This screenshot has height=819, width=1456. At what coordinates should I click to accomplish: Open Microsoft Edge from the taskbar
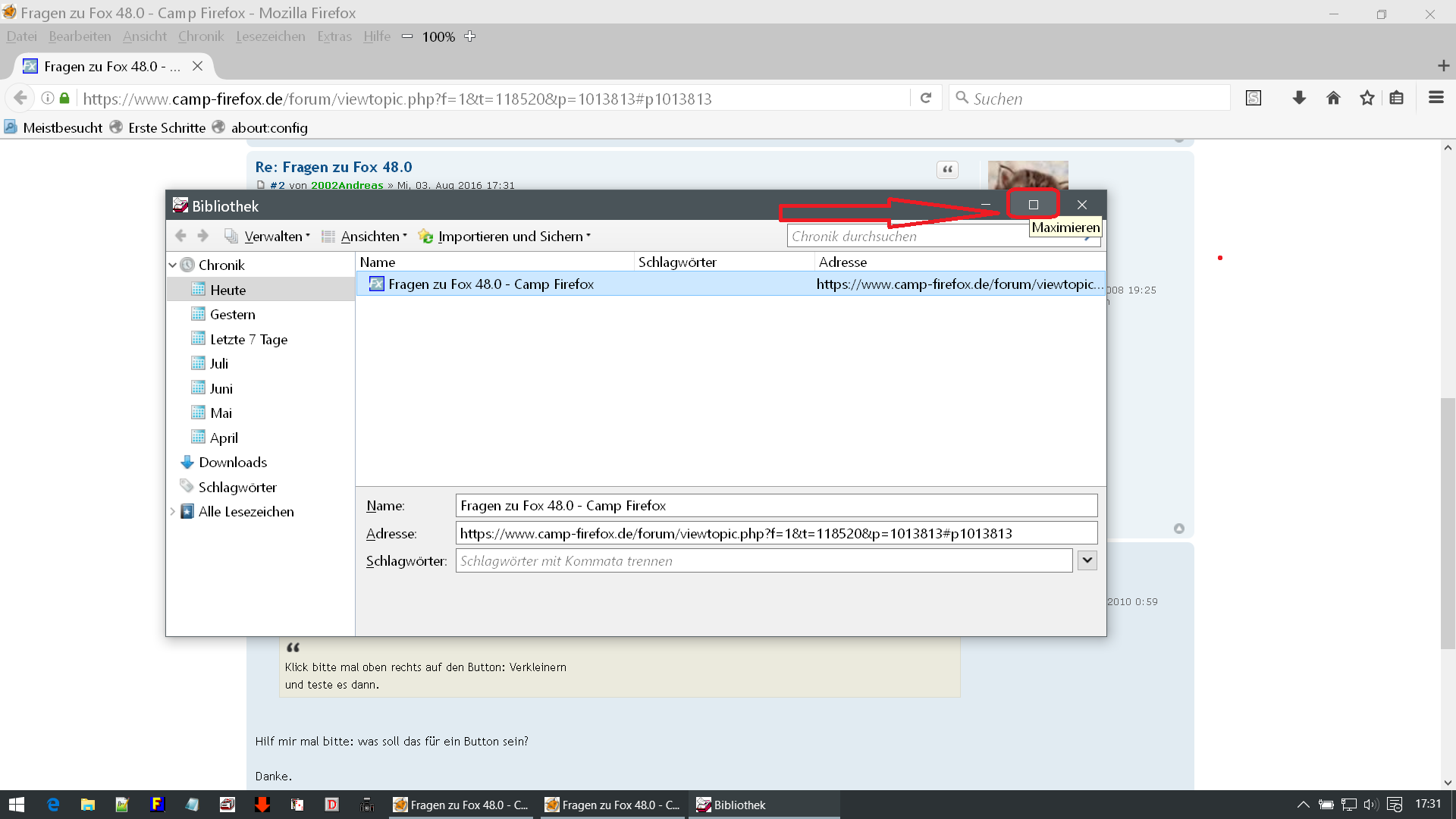coord(53,805)
